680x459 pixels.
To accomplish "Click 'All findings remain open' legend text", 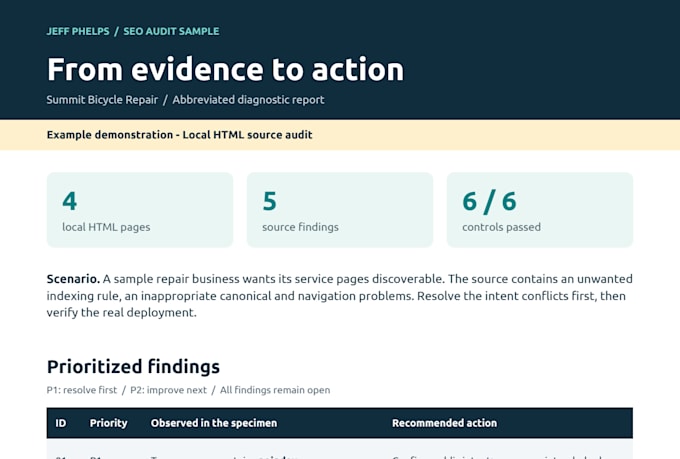I will coord(275,390).
